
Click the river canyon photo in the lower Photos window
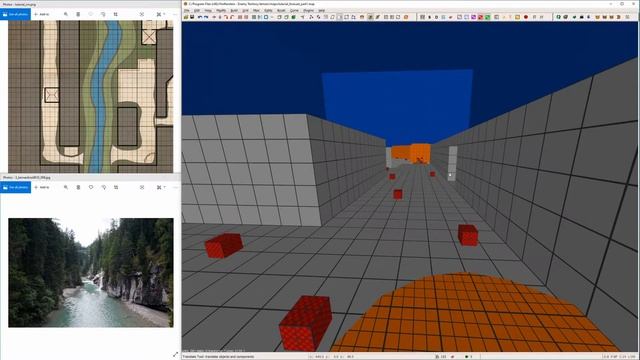(x=91, y=273)
